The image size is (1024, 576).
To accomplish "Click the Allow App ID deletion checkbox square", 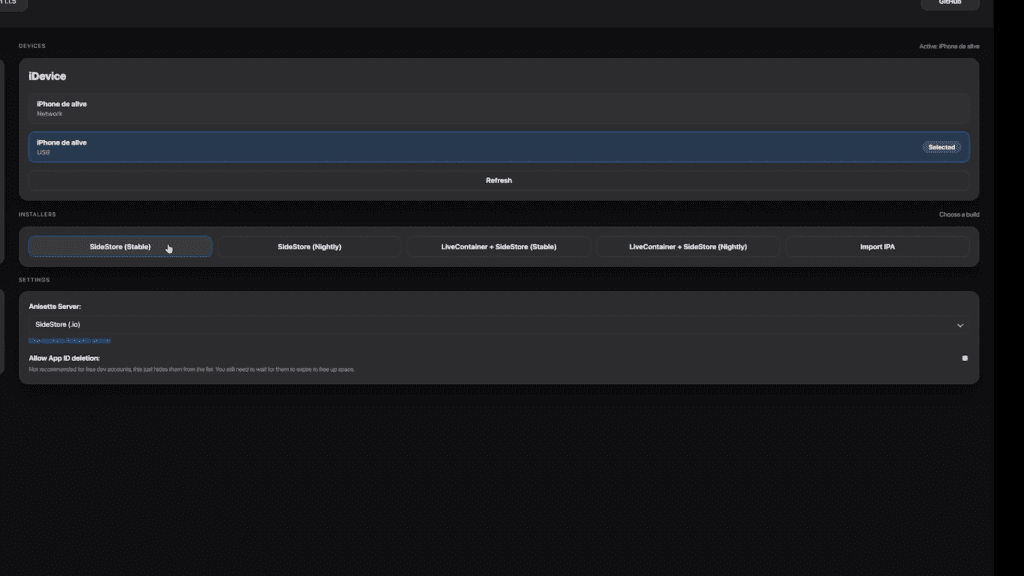I will (x=963, y=357).
